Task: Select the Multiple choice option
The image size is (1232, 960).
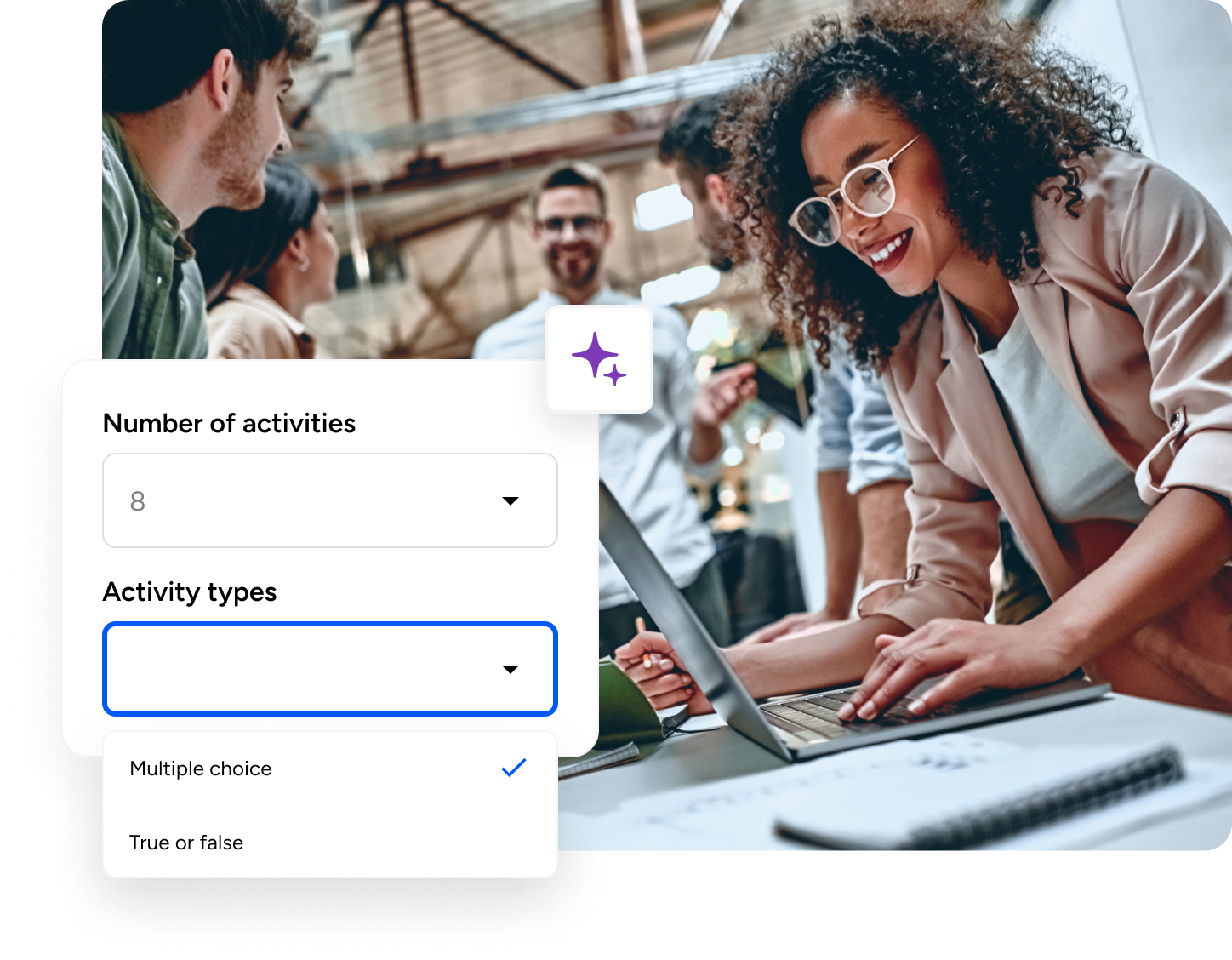Action: [330, 769]
